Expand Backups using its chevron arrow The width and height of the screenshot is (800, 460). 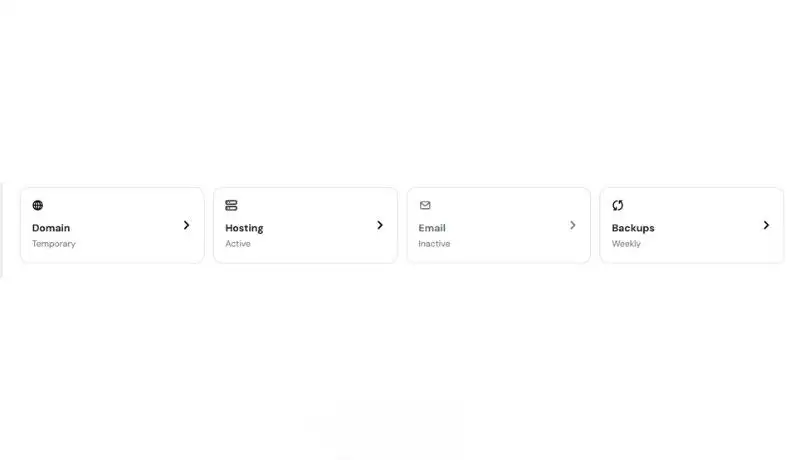[766, 225]
